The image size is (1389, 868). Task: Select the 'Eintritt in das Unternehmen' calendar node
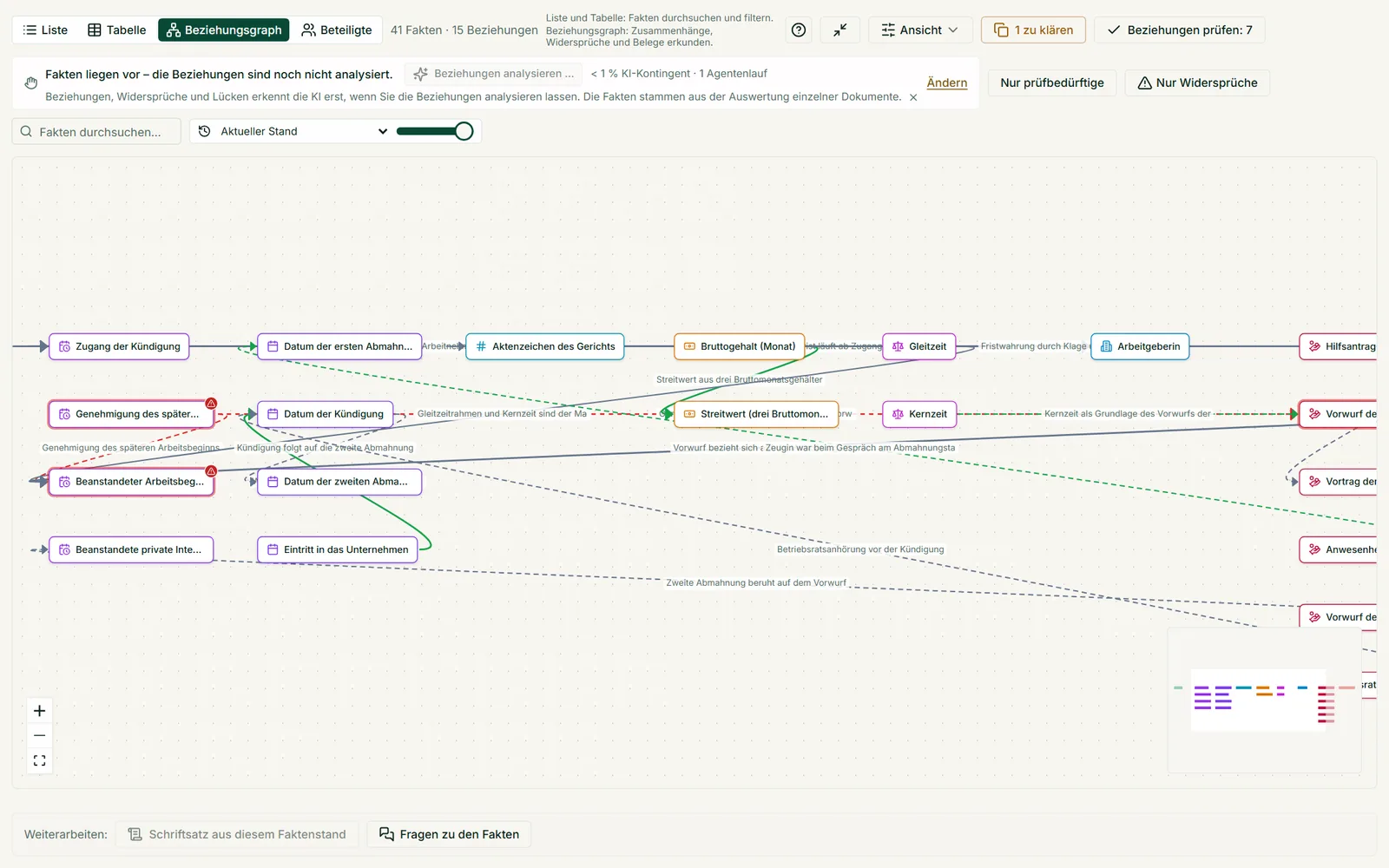pos(338,549)
